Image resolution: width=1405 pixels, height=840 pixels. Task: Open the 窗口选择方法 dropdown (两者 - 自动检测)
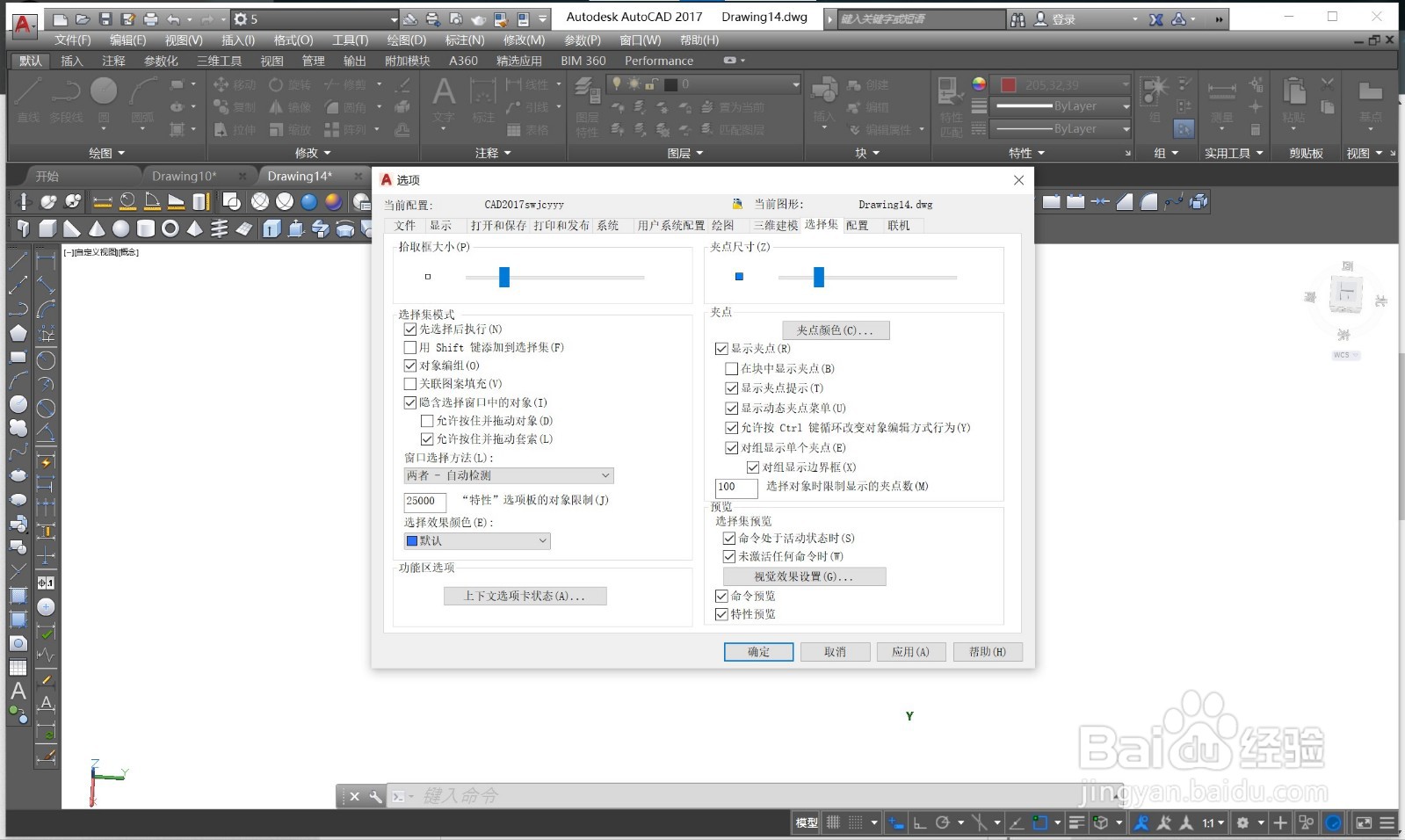click(x=509, y=475)
